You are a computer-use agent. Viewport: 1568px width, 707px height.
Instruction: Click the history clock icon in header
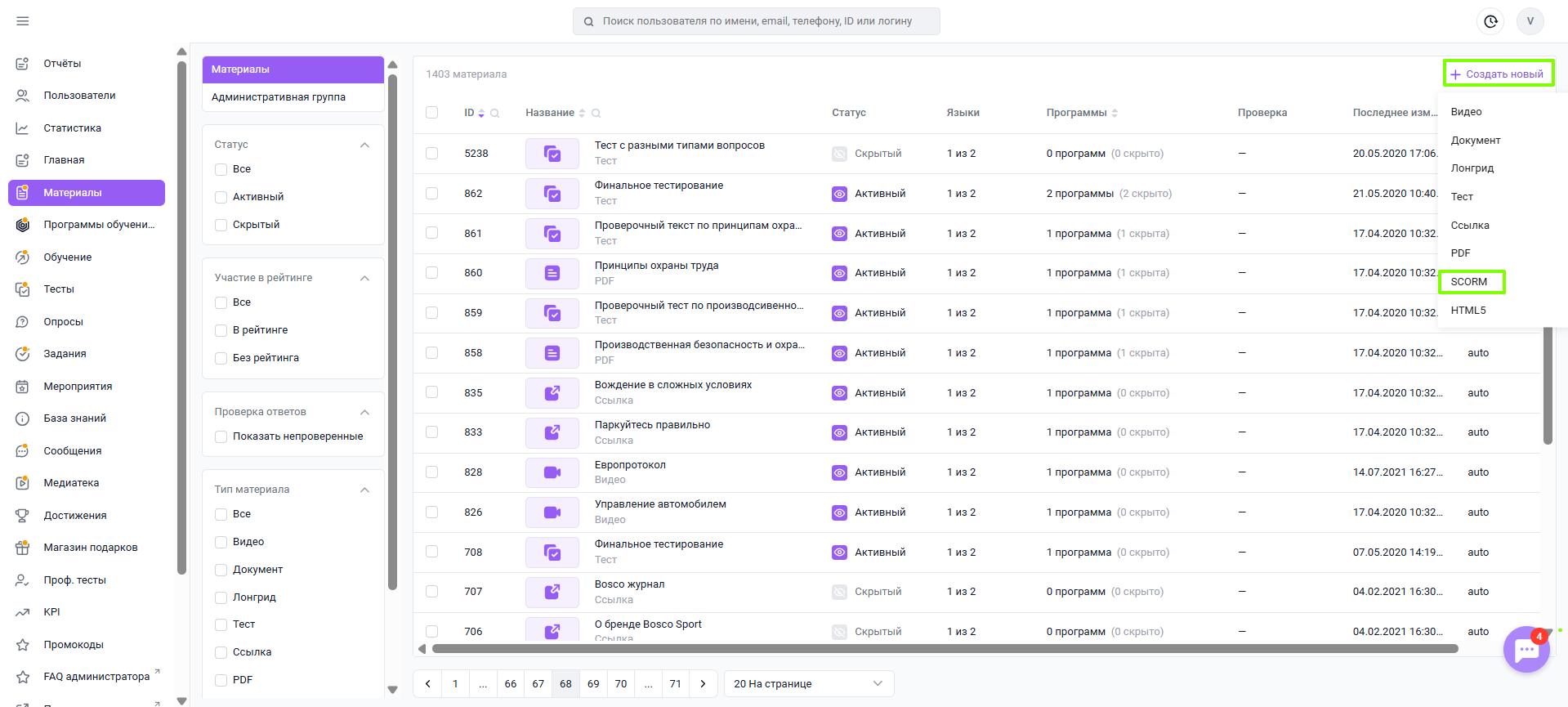pyautogui.click(x=1490, y=21)
